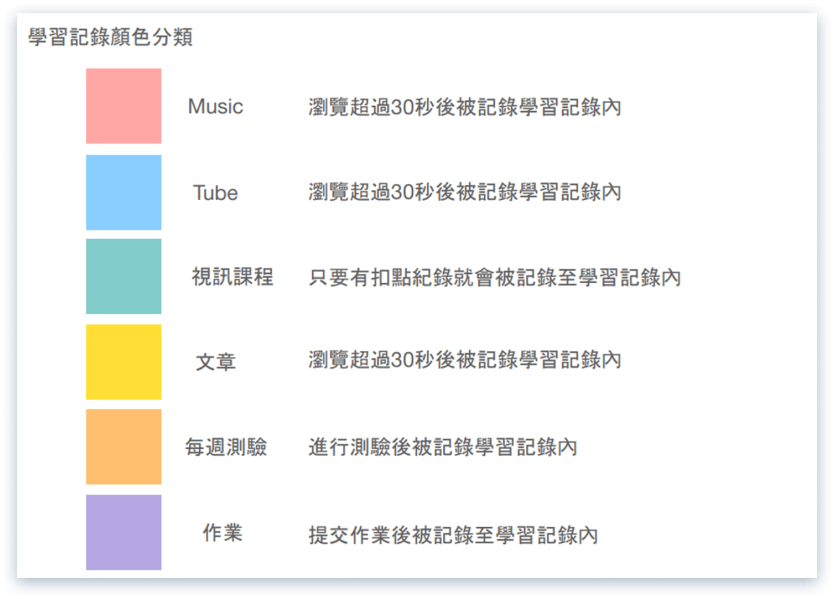Click the Music category label
The width and height of the screenshot is (834, 599).
215,107
